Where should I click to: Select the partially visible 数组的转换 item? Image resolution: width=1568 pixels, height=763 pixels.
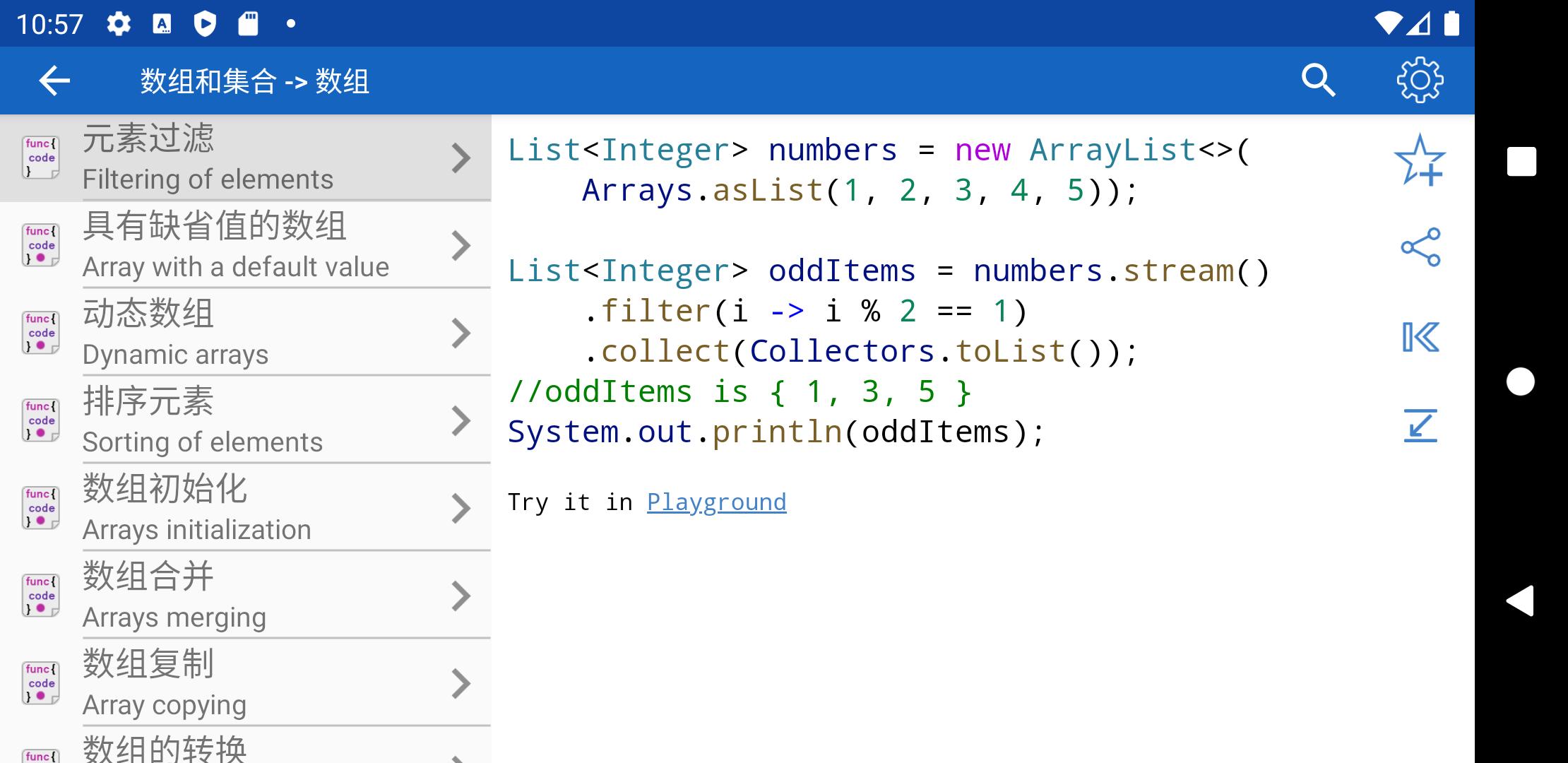[246, 745]
